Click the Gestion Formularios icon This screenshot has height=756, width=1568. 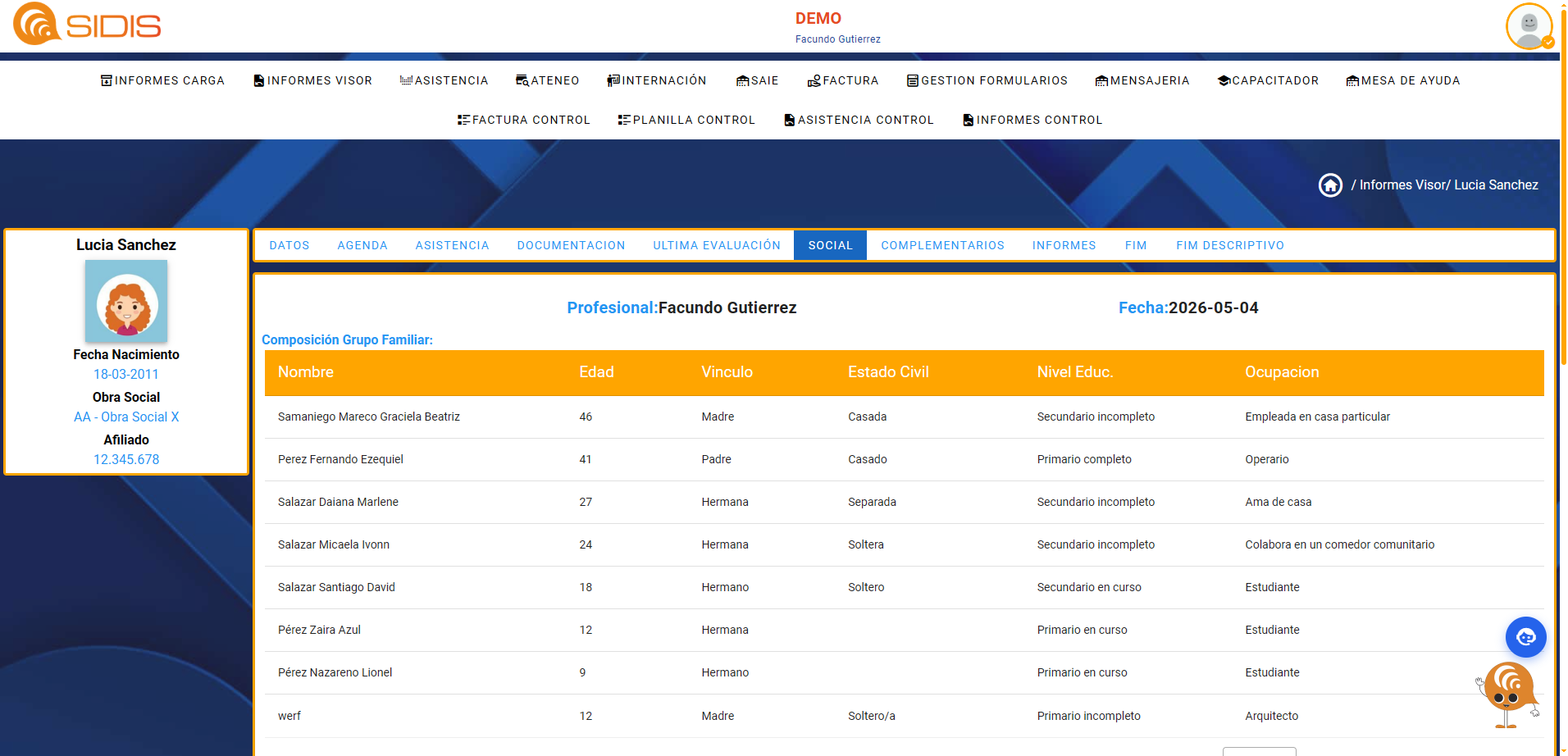coord(913,80)
